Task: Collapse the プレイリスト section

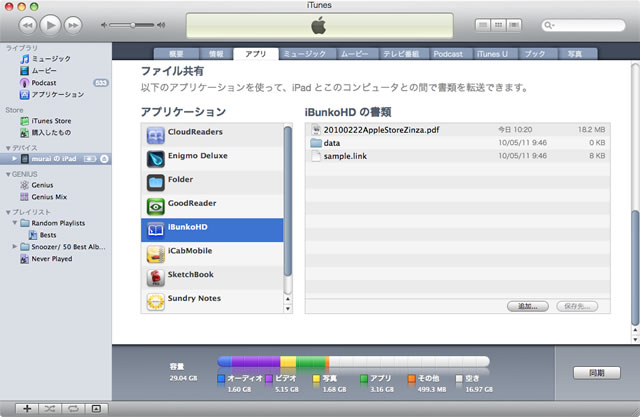Action: tap(8, 212)
